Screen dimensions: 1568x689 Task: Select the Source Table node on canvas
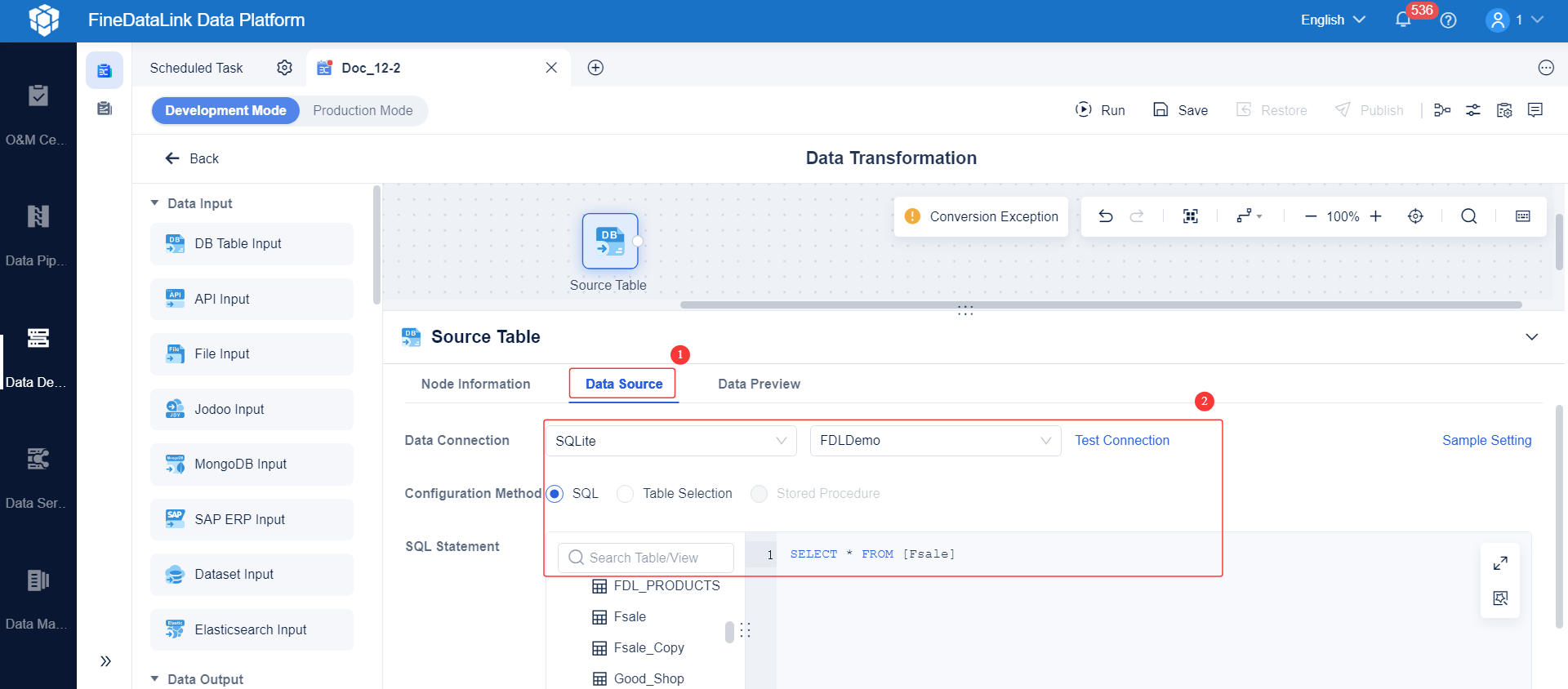pyautogui.click(x=610, y=241)
